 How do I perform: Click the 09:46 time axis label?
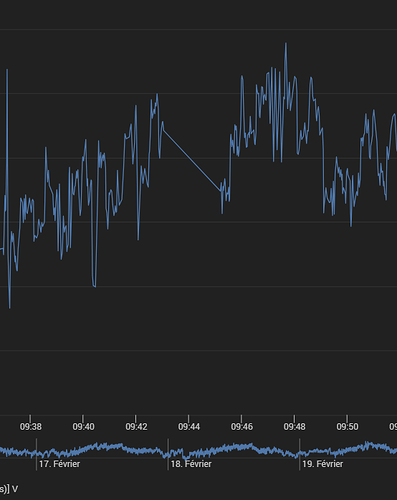click(242, 426)
